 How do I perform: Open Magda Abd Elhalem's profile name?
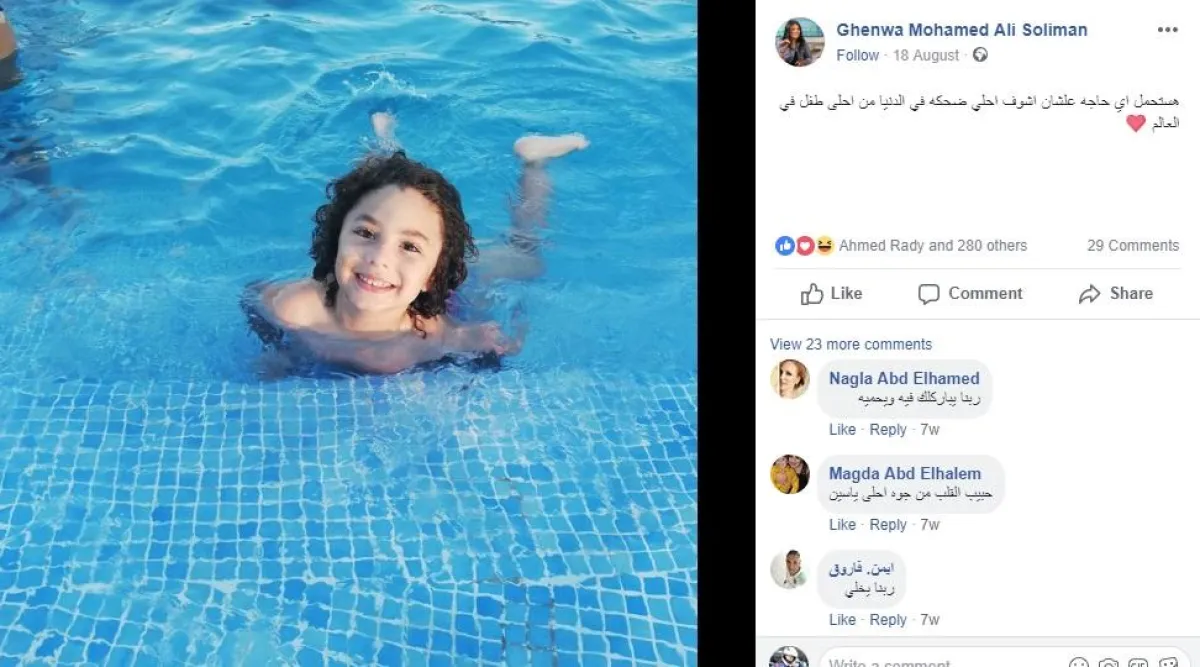(x=905, y=473)
